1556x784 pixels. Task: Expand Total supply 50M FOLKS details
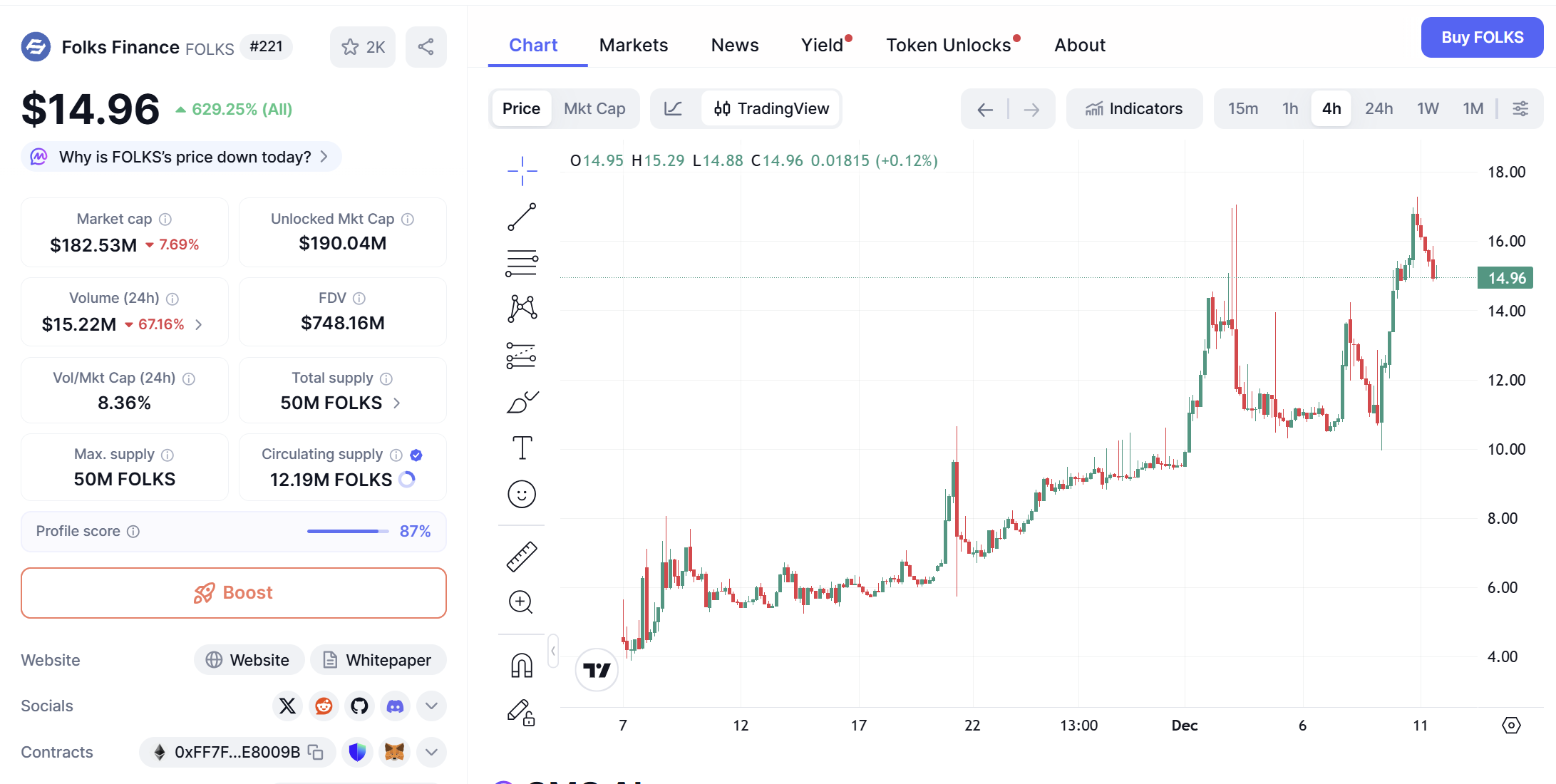pos(396,403)
